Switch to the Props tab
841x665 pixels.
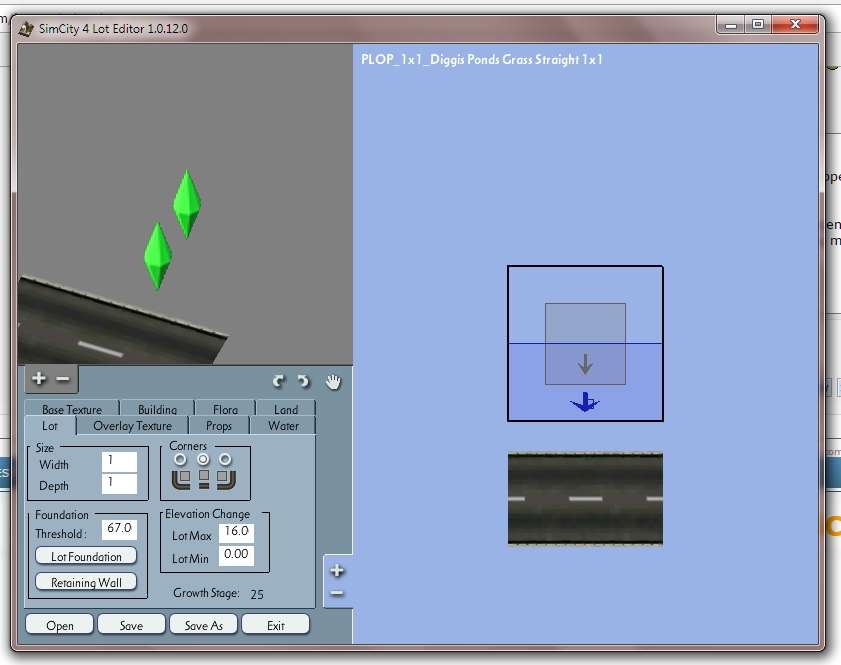(219, 426)
